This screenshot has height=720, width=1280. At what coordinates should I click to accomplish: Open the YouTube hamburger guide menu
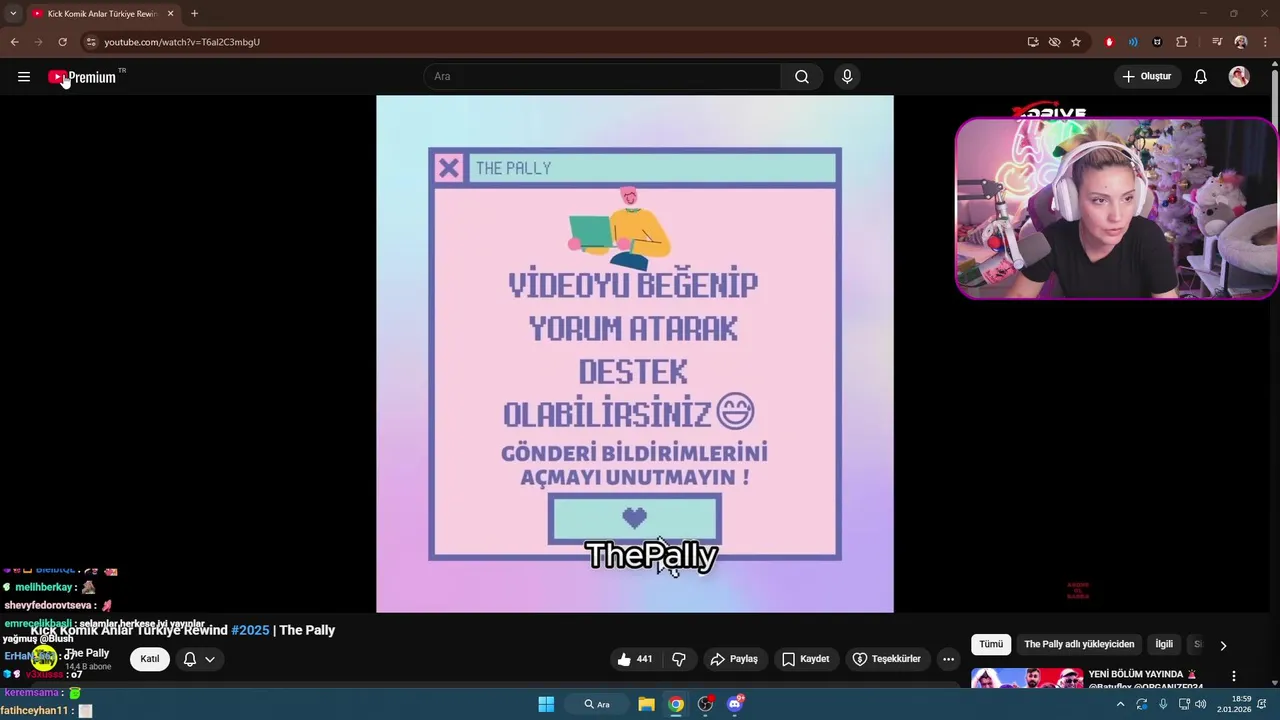24,77
